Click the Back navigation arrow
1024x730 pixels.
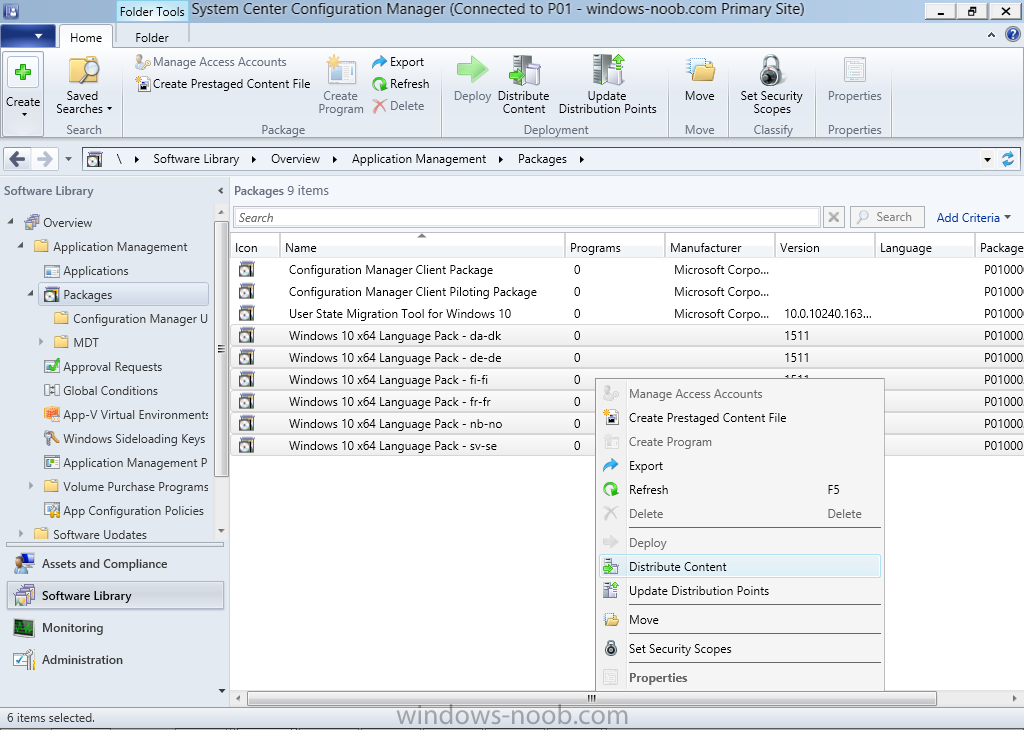point(18,159)
